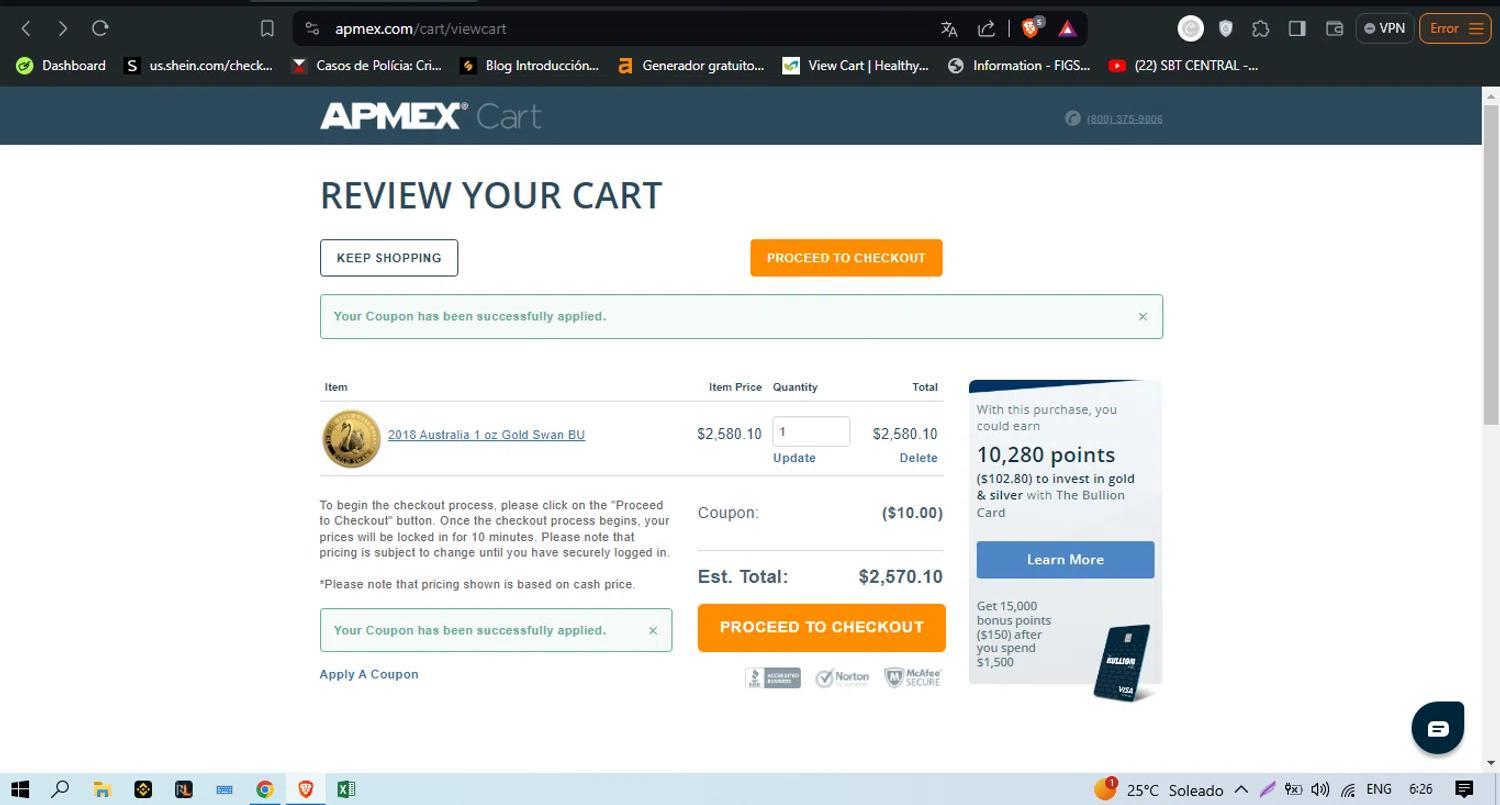Screen dimensions: 1500x805
Task: Open the Generador gratuito bookmark
Action: (x=690, y=65)
